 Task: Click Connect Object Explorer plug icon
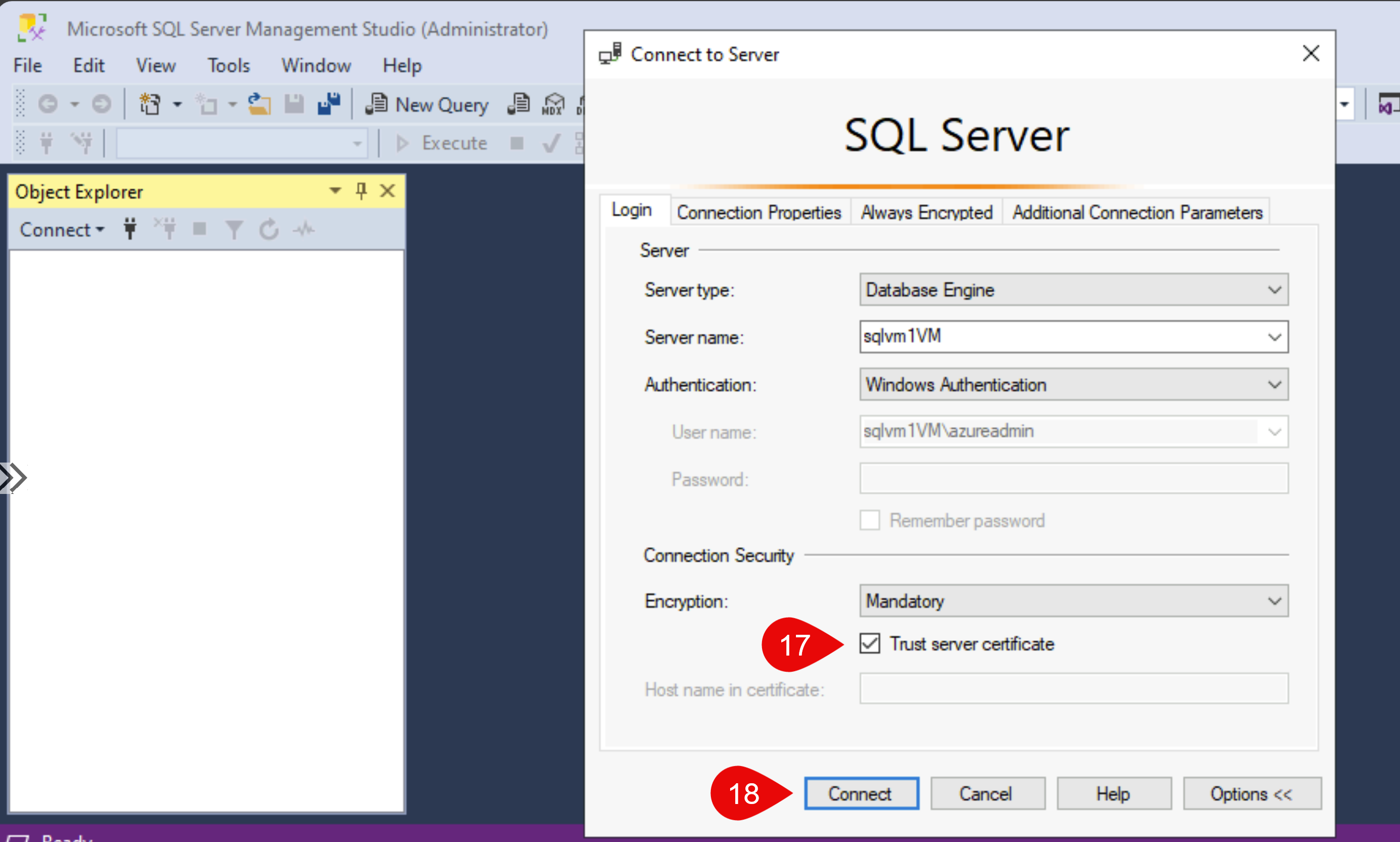(x=130, y=229)
